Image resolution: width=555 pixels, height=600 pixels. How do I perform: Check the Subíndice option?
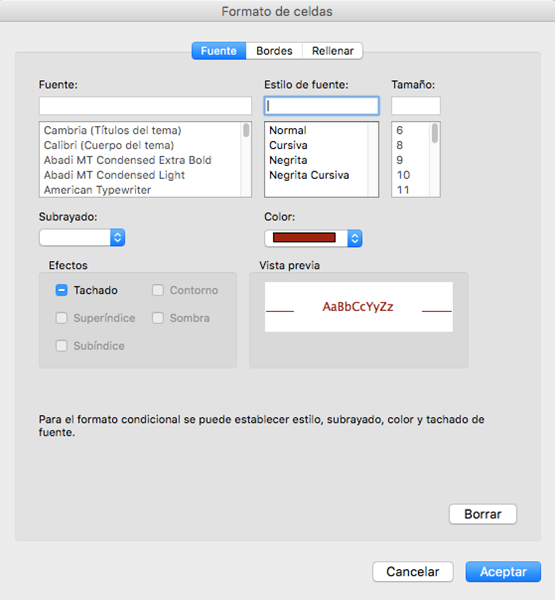pos(61,346)
